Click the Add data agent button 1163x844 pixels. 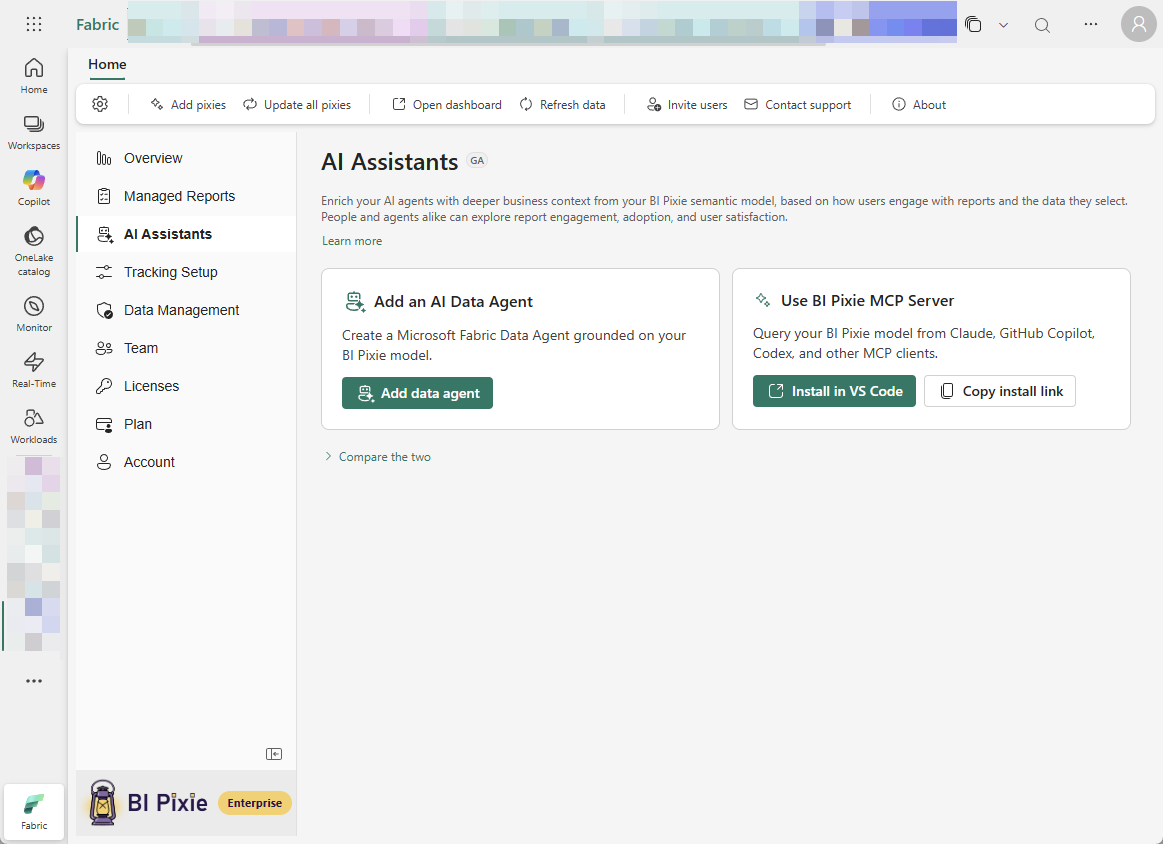[x=418, y=393]
